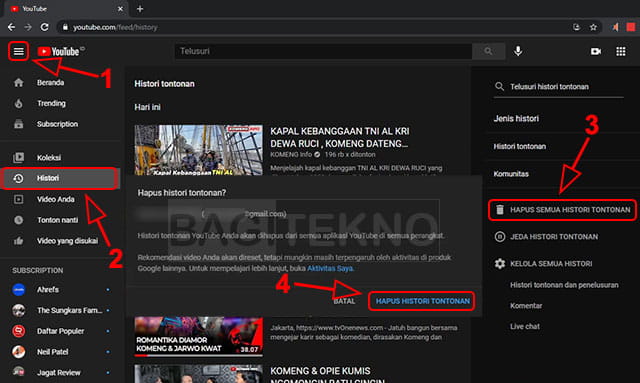640x383 pixels.
Task: Go back with browser back arrow
Action: pos(11,27)
